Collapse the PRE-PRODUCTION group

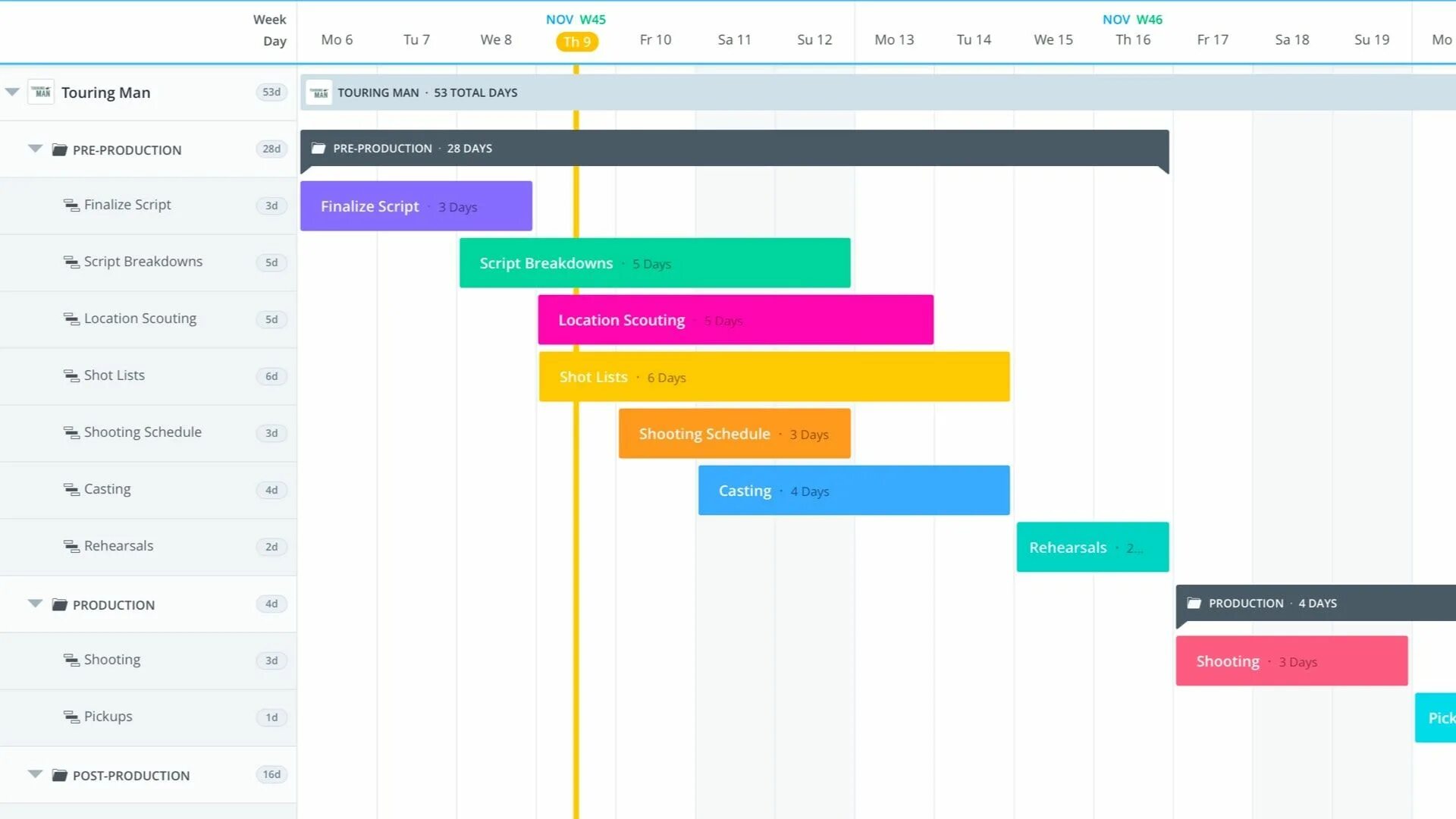(35, 149)
